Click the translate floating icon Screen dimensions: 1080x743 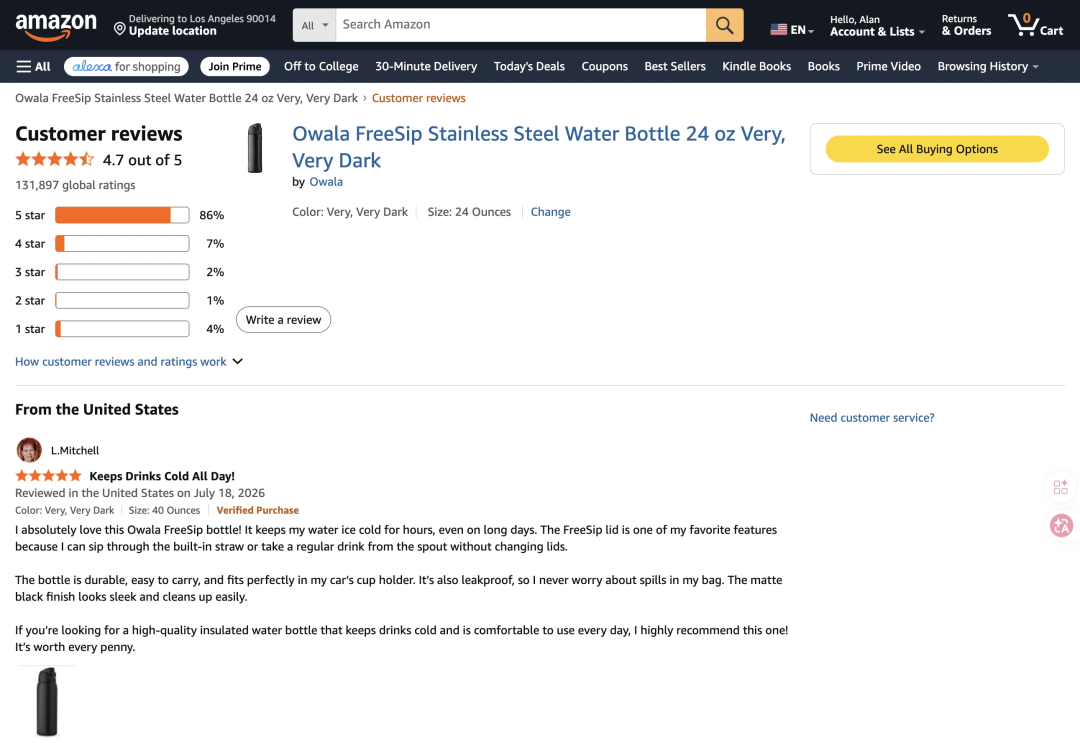pos(1061,525)
